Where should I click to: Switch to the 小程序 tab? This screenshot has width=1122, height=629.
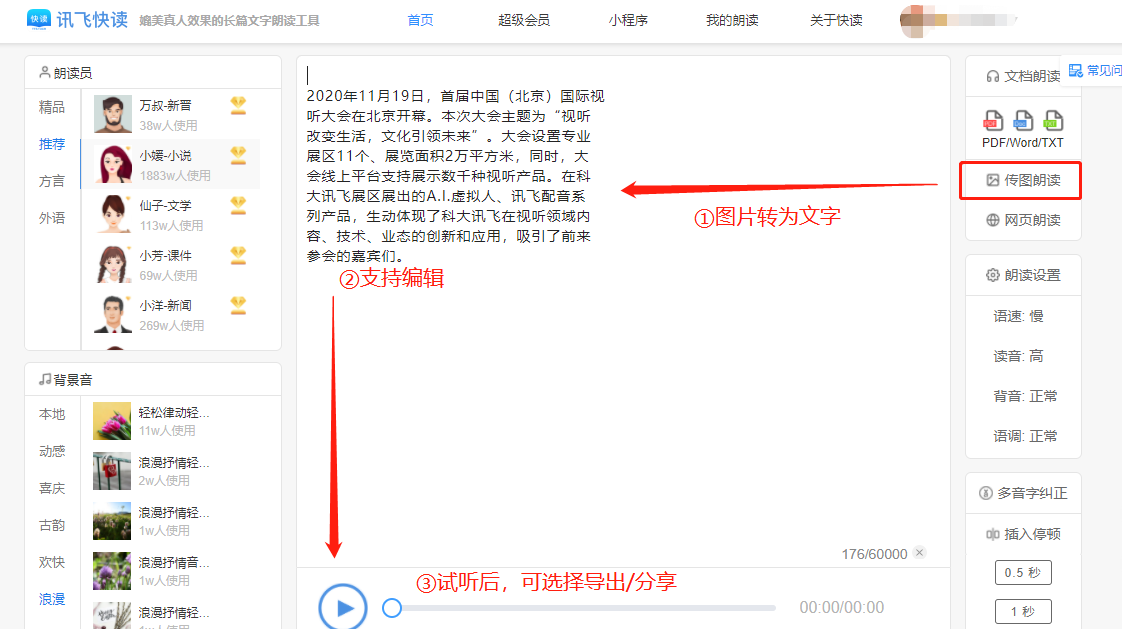pyautogui.click(x=628, y=20)
